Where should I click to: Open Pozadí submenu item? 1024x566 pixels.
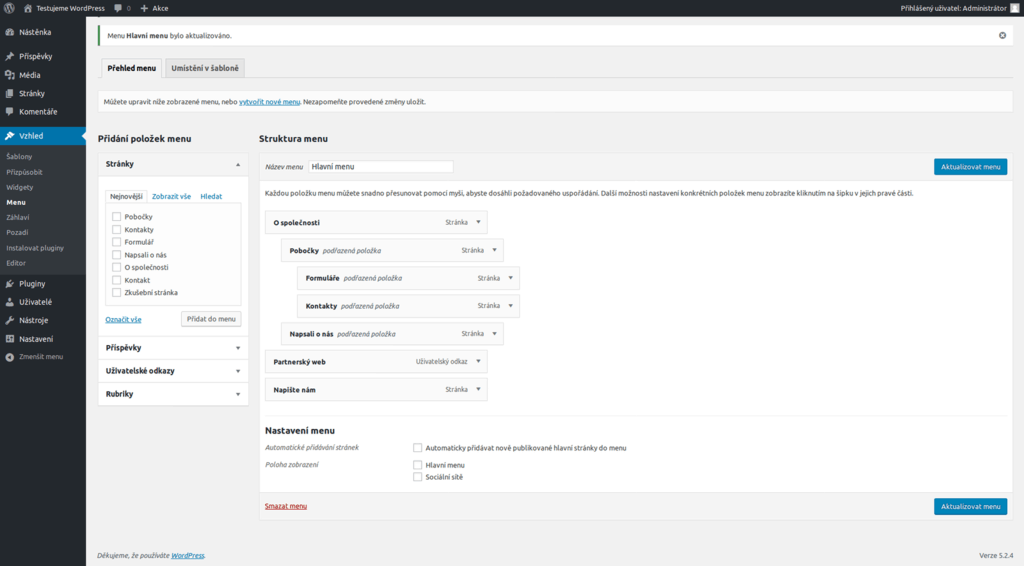pos(17,232)
